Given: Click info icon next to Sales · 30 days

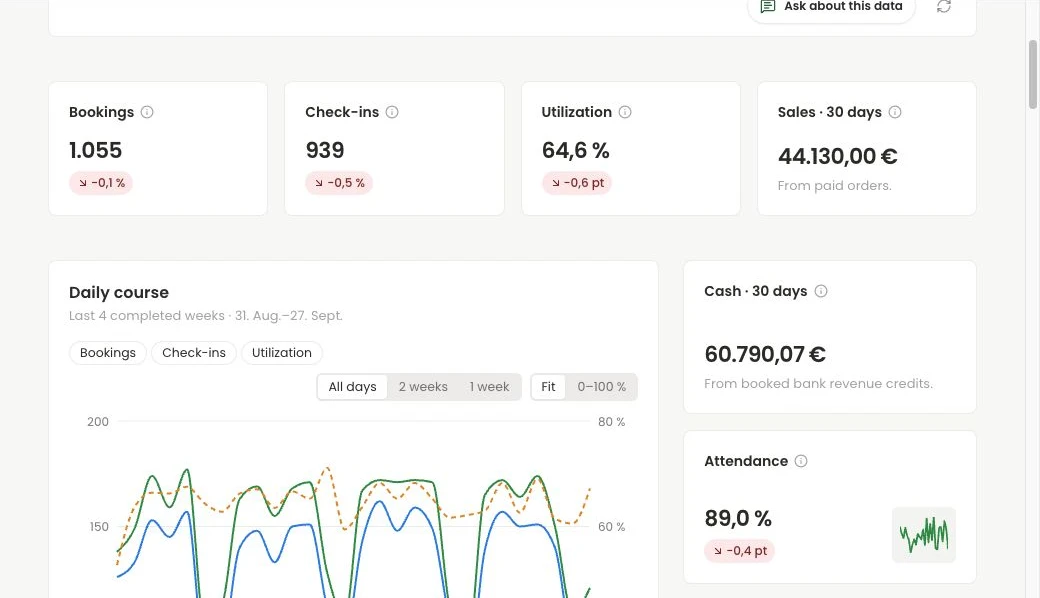Looking at the screenshot, I should click(895, 112).
